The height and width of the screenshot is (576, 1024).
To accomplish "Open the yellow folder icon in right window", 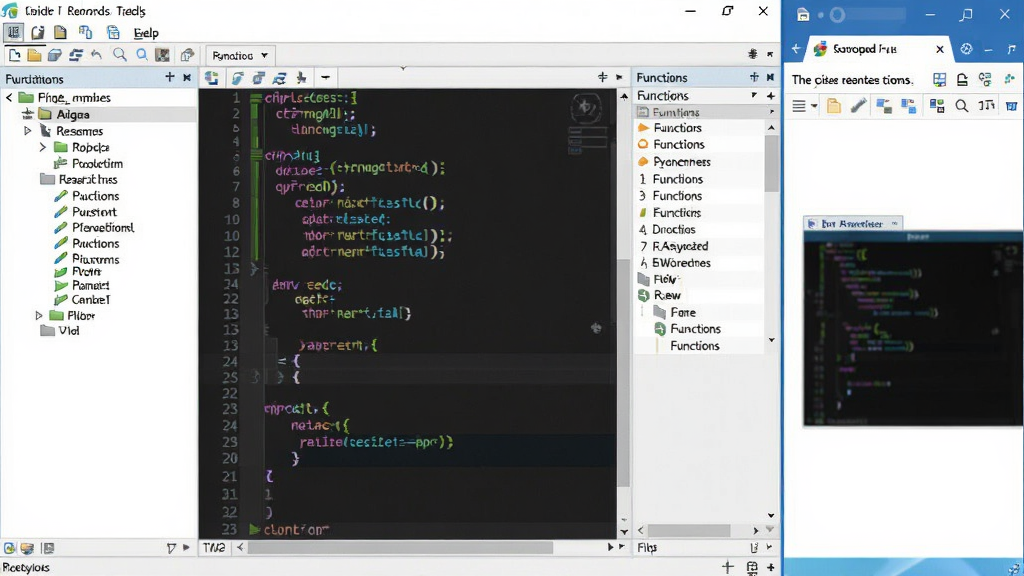I will click(834, 106).
